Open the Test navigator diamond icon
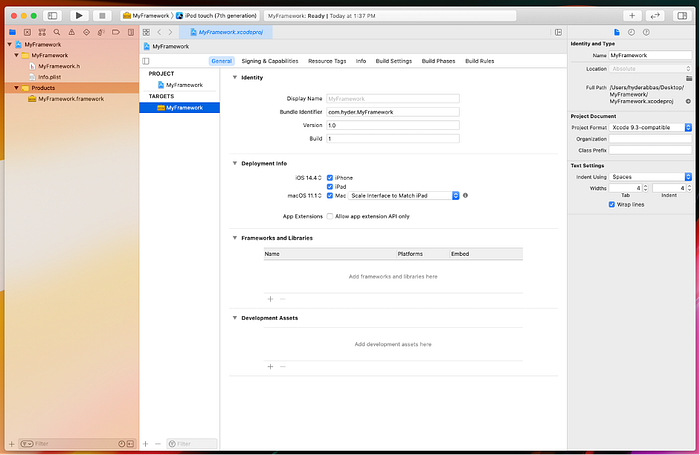 [86, 32]
